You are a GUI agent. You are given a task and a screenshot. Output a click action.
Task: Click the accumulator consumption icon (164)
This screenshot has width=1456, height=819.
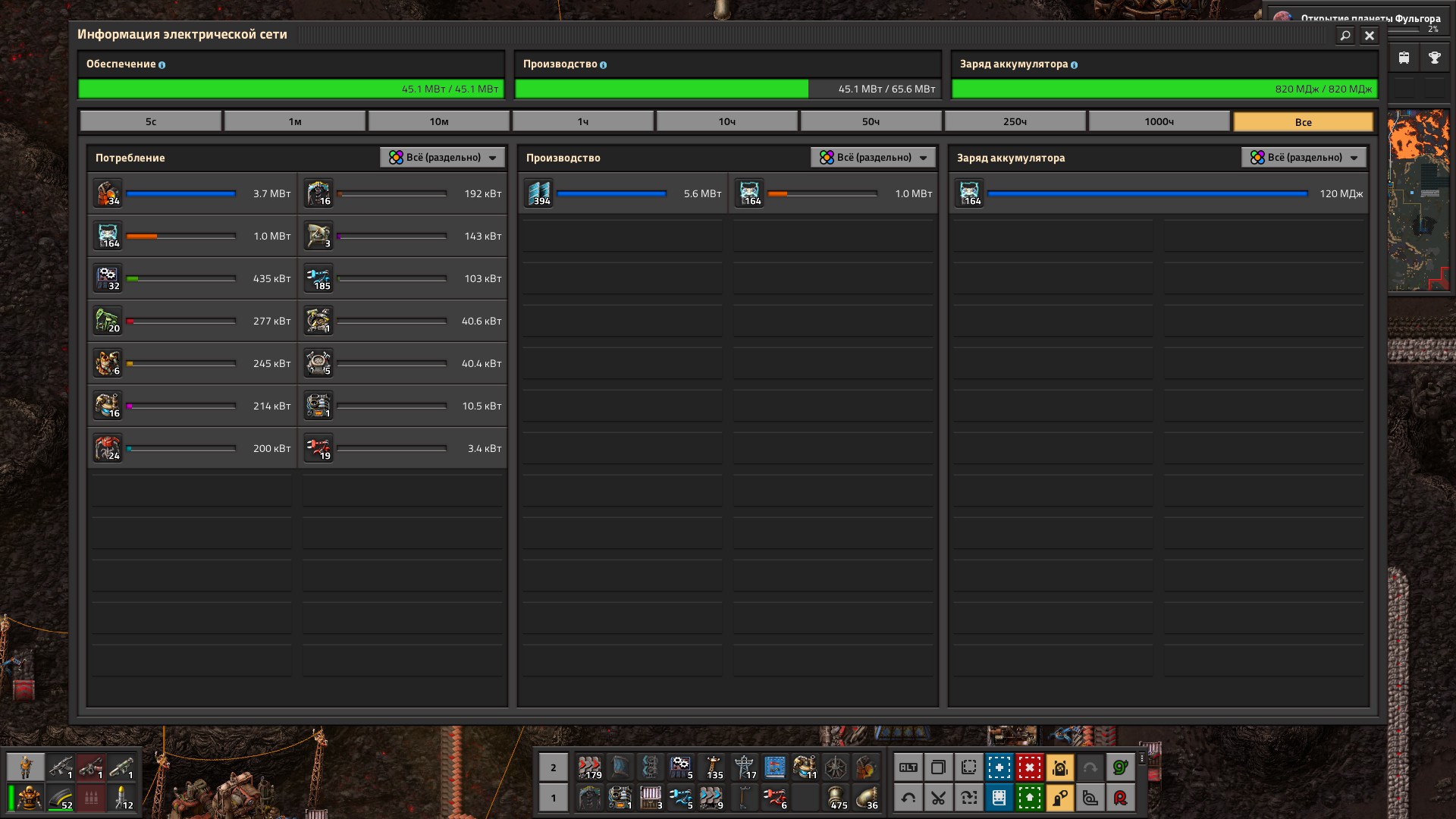pyautogui.click(x=108, y=236)
